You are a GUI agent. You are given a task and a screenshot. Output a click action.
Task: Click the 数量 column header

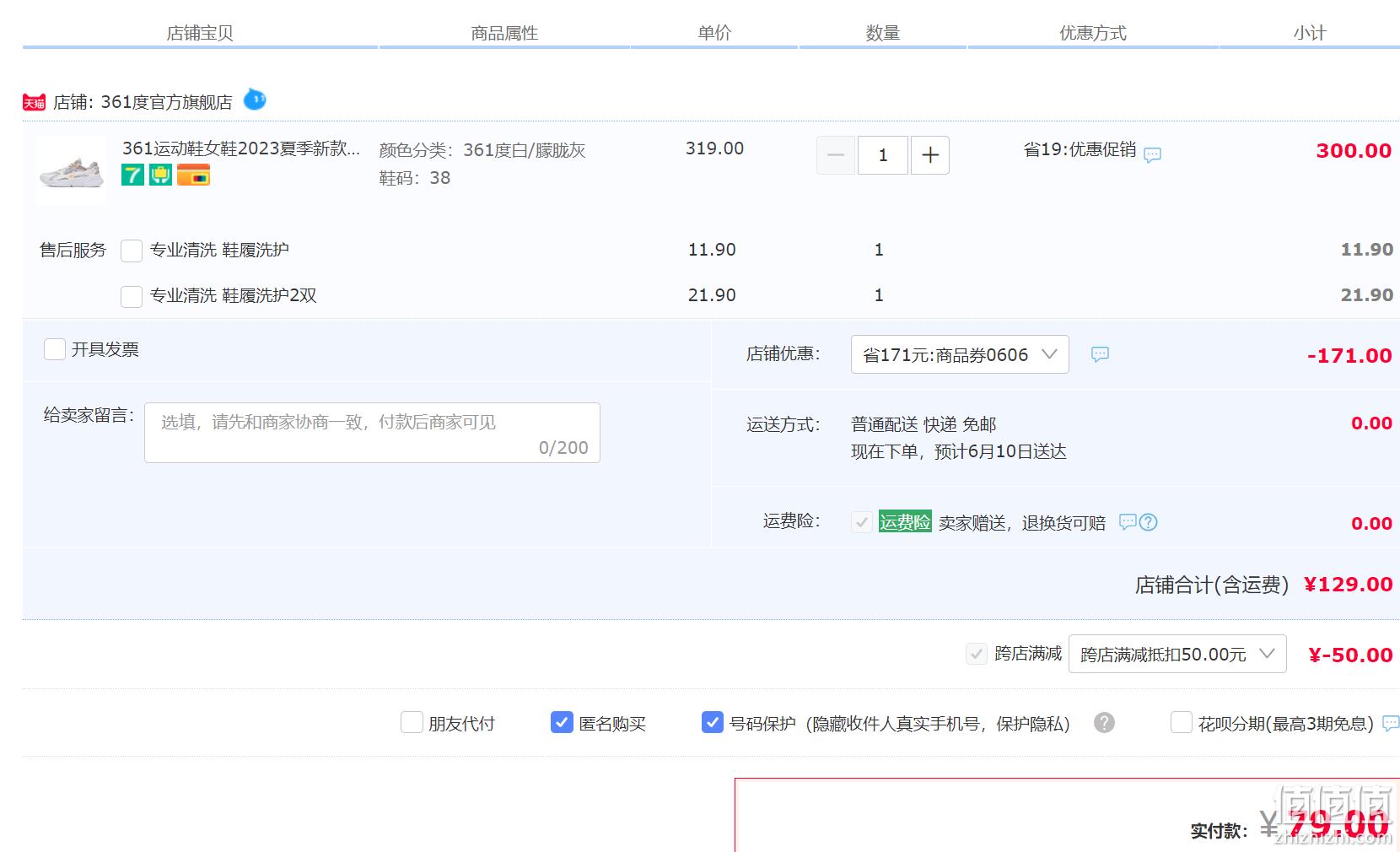883,33
